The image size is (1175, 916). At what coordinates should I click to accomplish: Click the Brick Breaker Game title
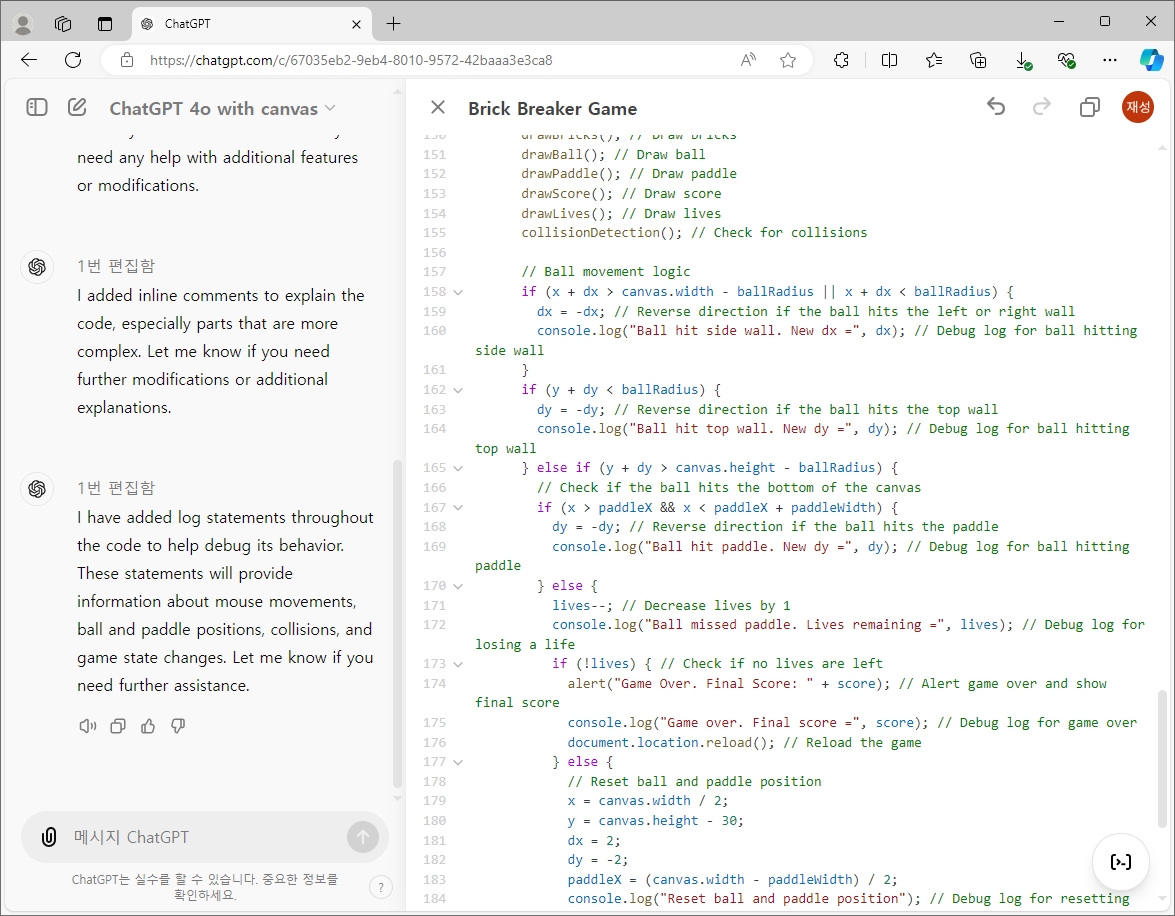click(x=552, y=109)
